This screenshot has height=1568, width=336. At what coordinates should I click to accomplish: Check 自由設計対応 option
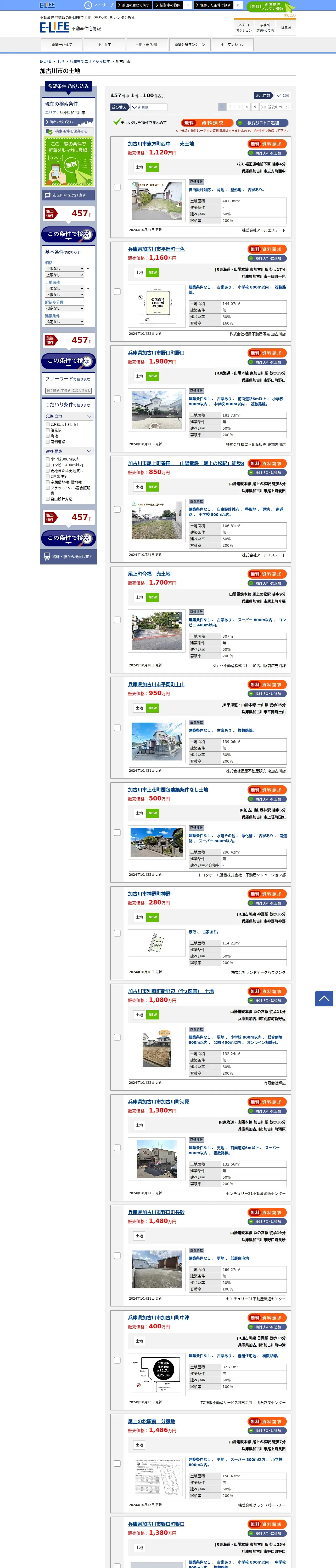48,499
